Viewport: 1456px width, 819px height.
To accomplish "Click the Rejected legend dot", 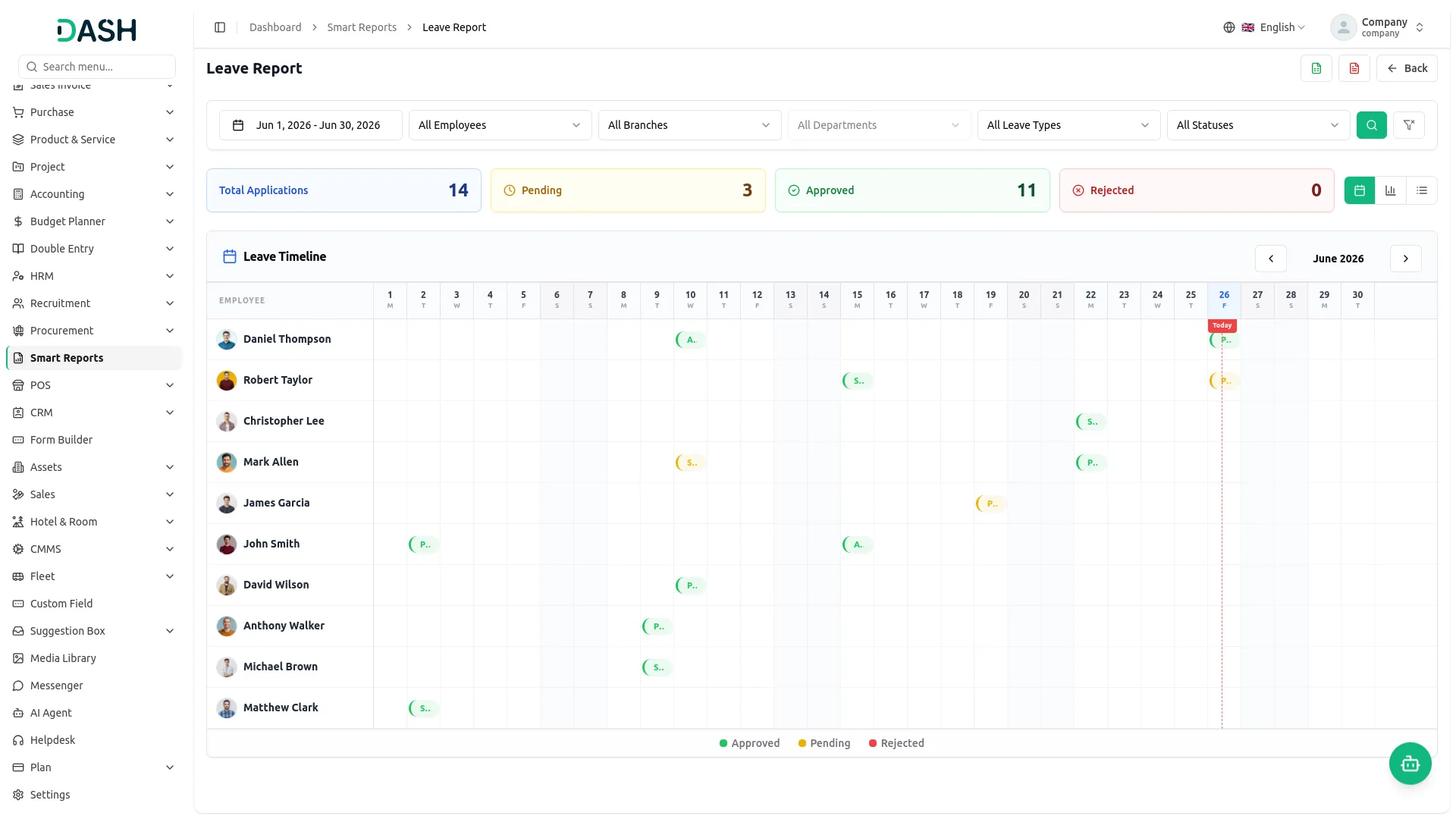I will (x=873, y=743).
